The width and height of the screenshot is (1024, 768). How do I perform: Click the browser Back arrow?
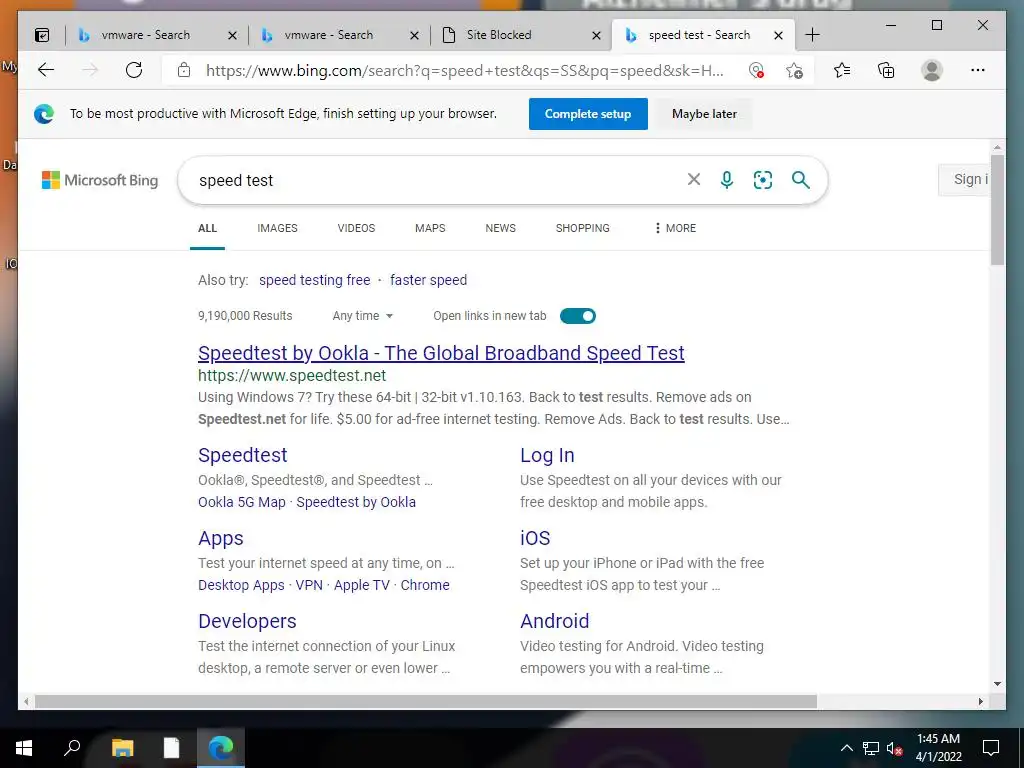pos(46,70)
